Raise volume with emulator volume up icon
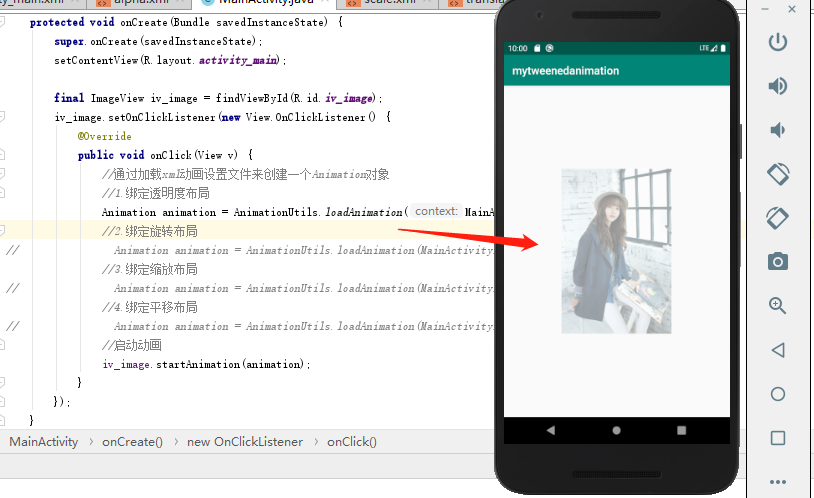The image size is (814, 498). tap(778, 86)
